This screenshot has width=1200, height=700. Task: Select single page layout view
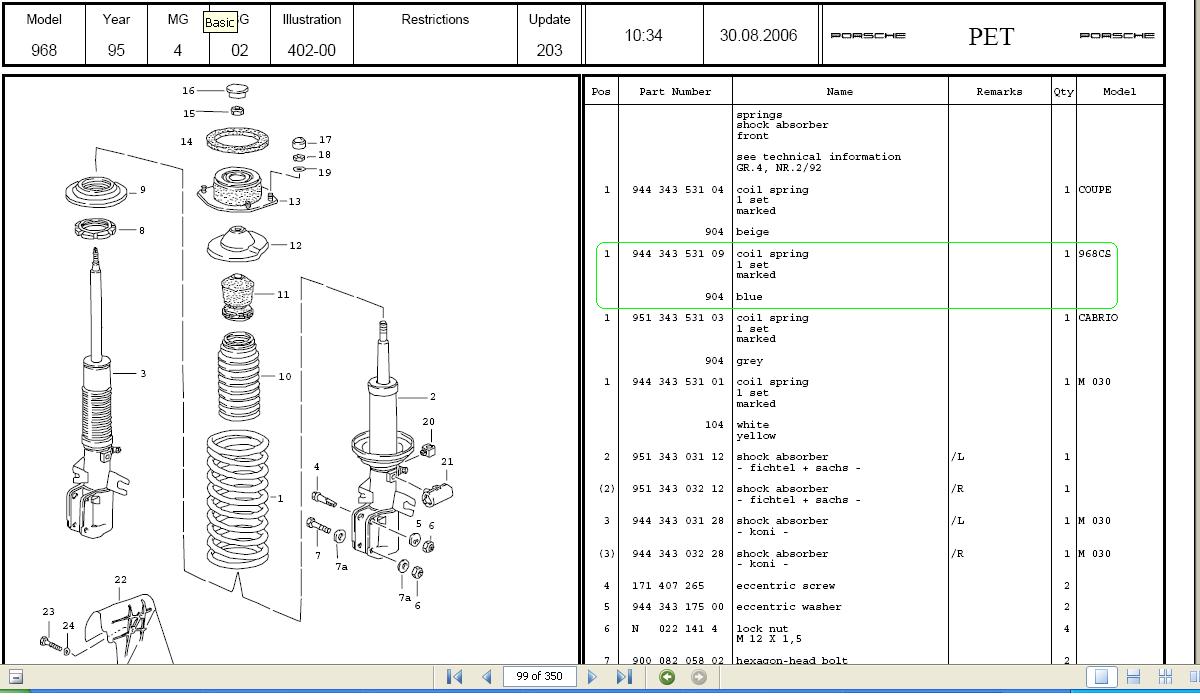(x=1101, y=677)
